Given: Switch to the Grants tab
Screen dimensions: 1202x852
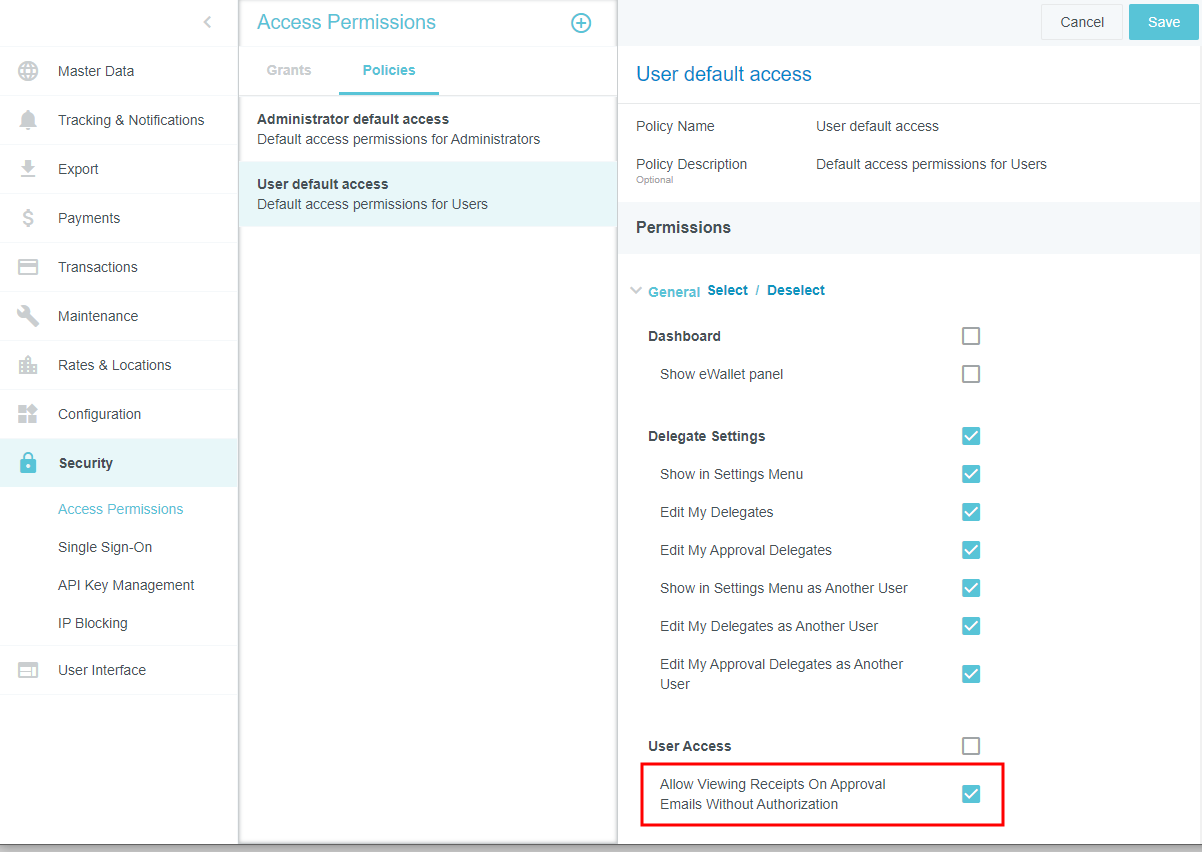Looking at the screenshot, I should [x=289, y=70].
